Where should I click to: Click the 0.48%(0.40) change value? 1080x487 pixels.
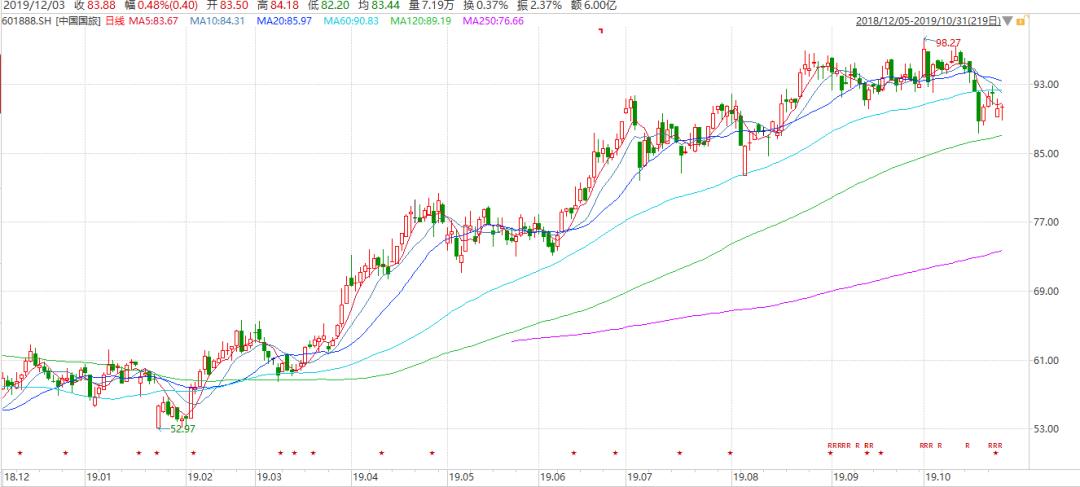tap(167, 6)
